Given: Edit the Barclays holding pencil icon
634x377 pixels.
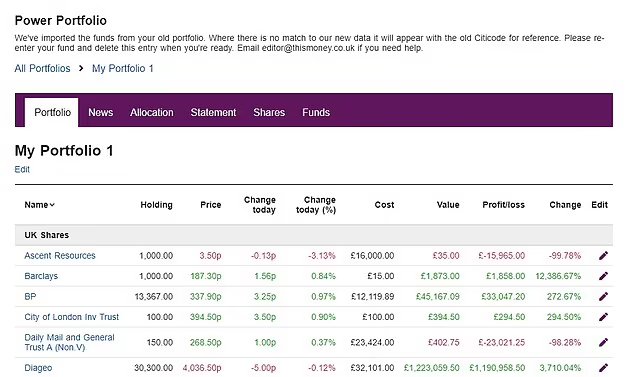Looking at the screenshot, I should tap(603, 276).
